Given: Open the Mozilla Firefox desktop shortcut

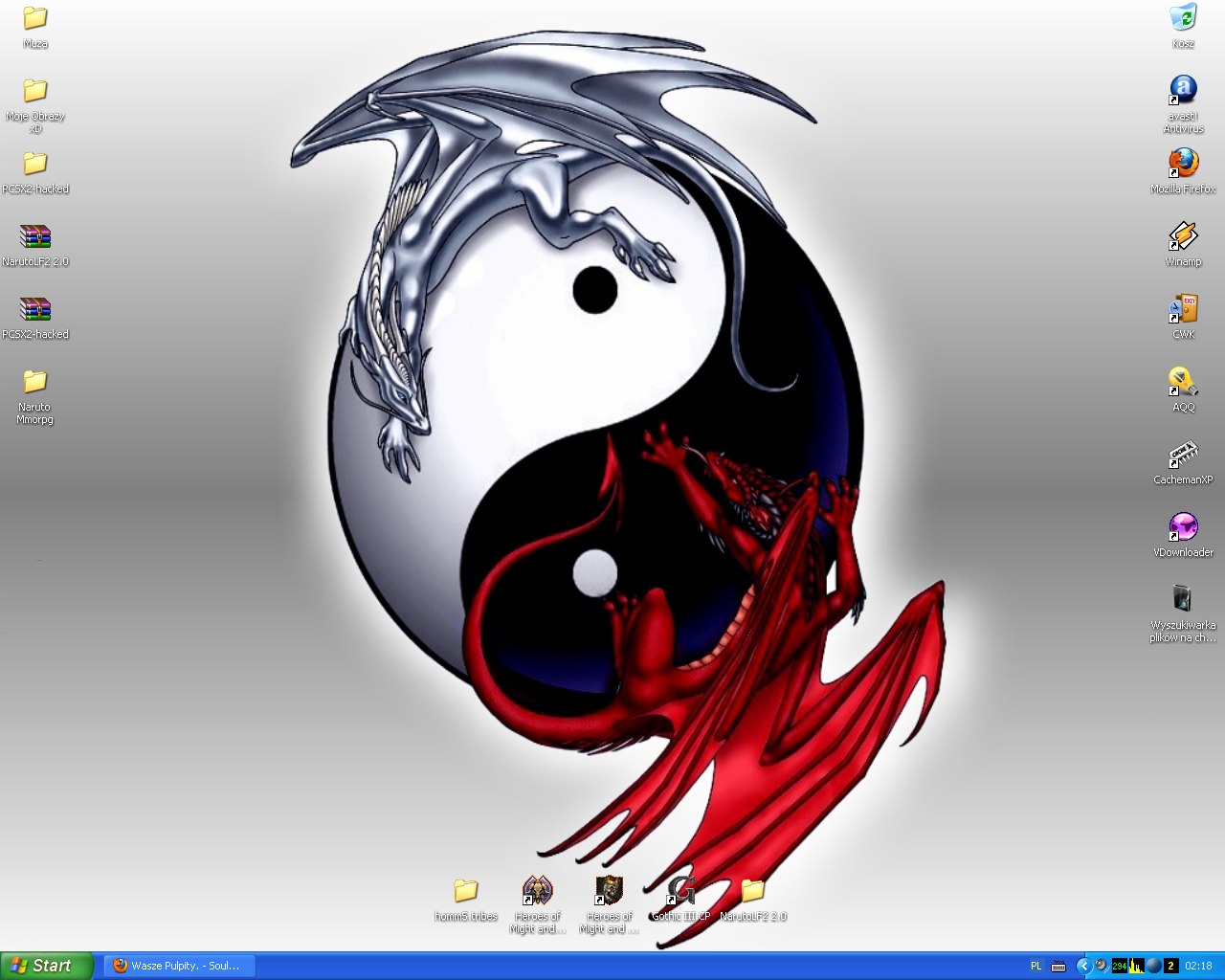Looking at the screenshot, I should click(1183, 164).
